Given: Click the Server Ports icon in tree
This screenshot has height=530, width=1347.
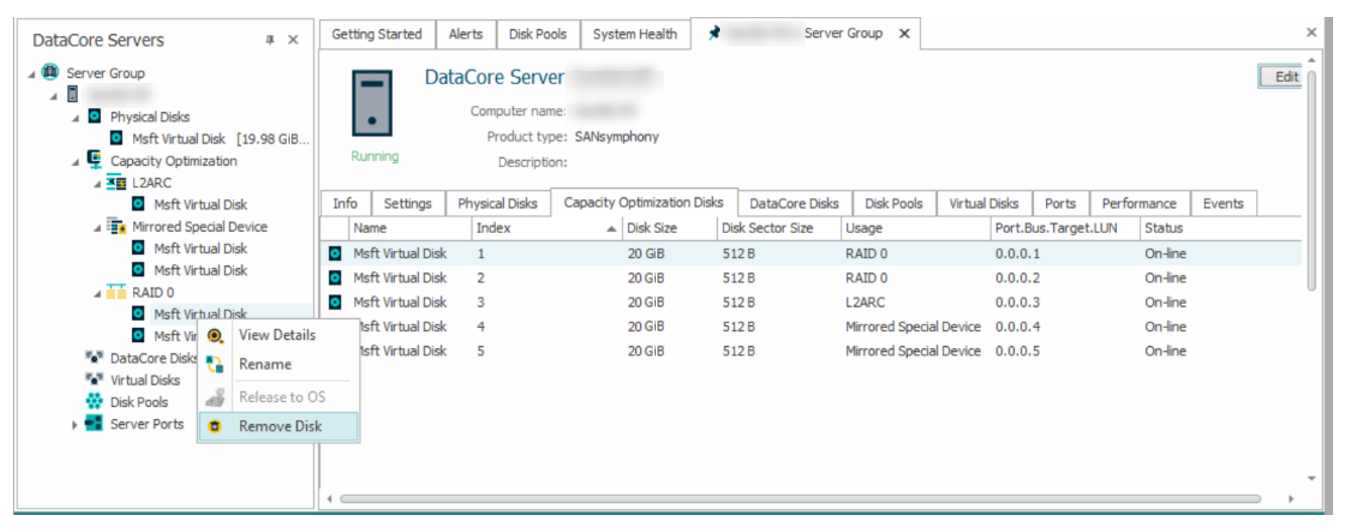Looking at the screenshot, I should [95, 424].
